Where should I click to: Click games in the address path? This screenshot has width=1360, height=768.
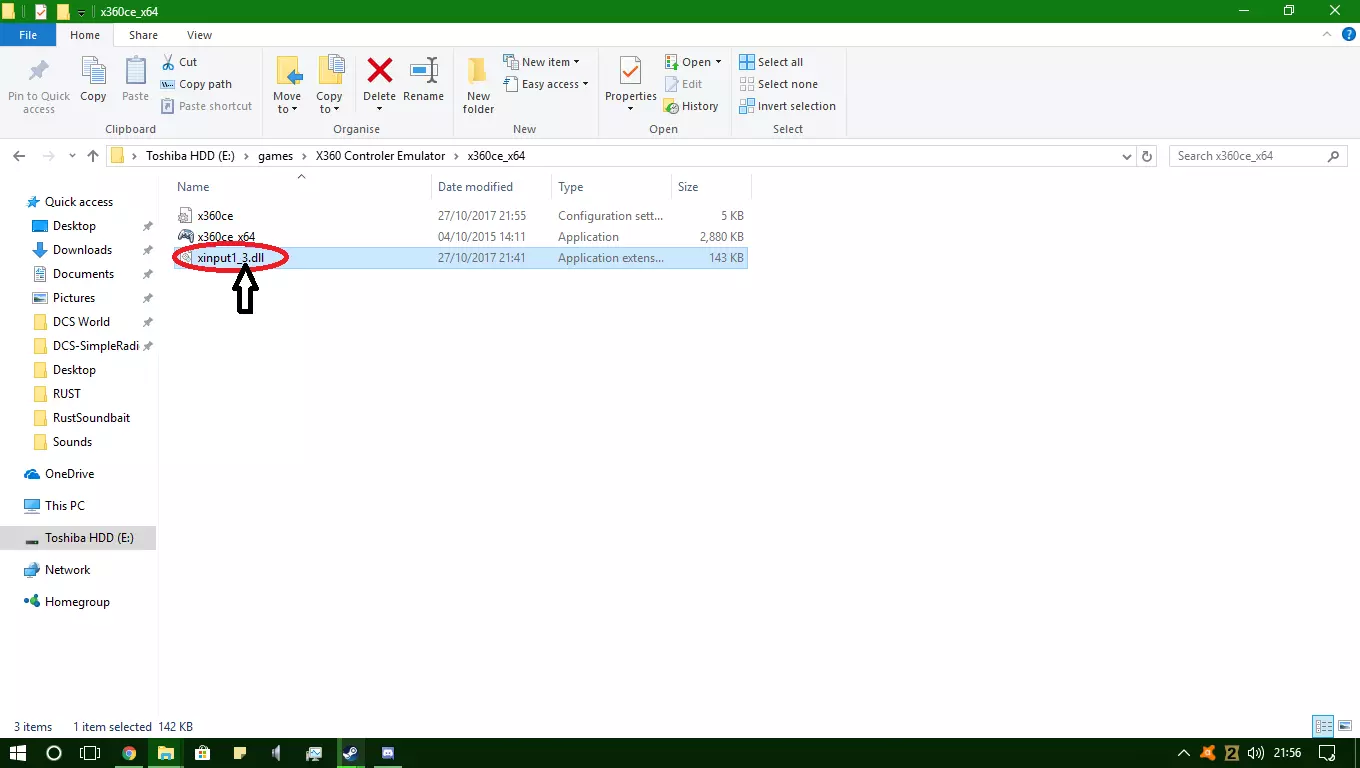point(276,156)
